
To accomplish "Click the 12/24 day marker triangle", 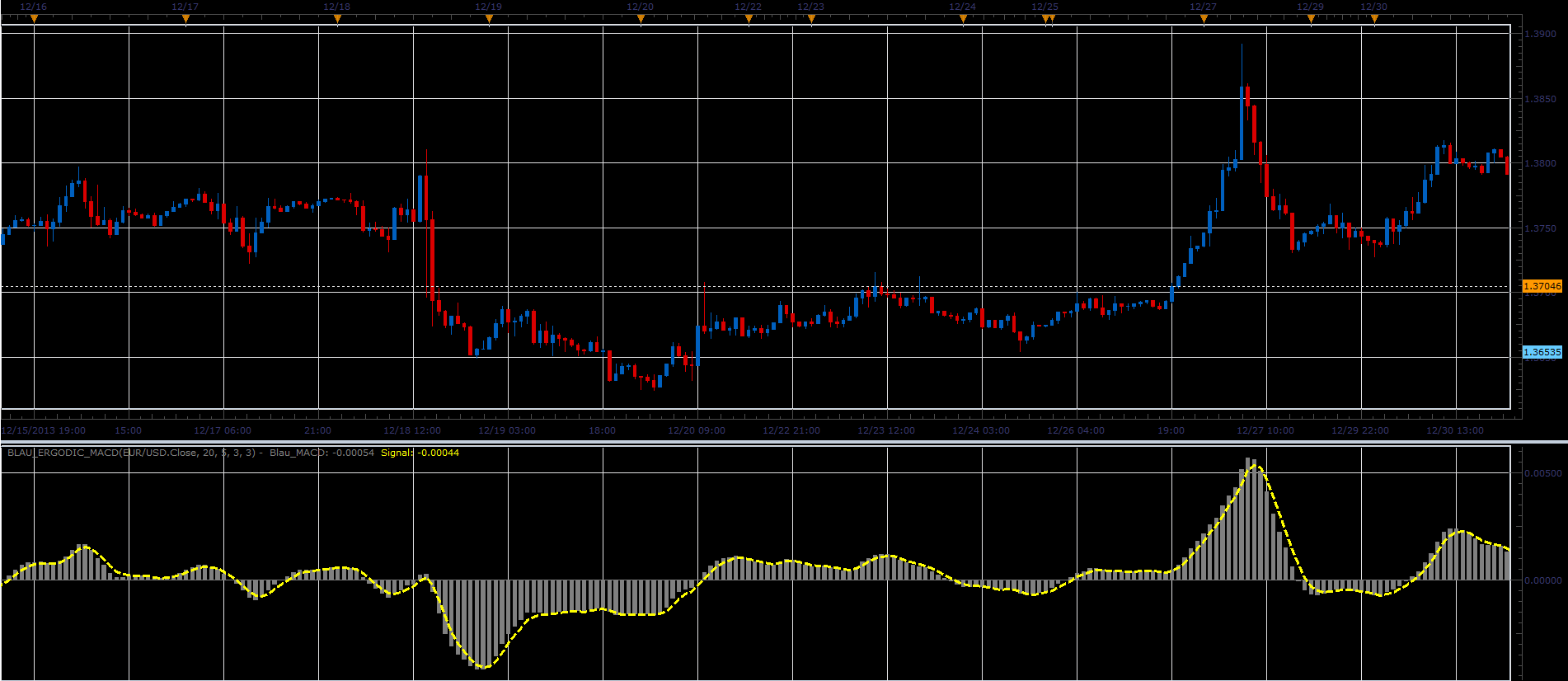I will (x=963, y=18).
